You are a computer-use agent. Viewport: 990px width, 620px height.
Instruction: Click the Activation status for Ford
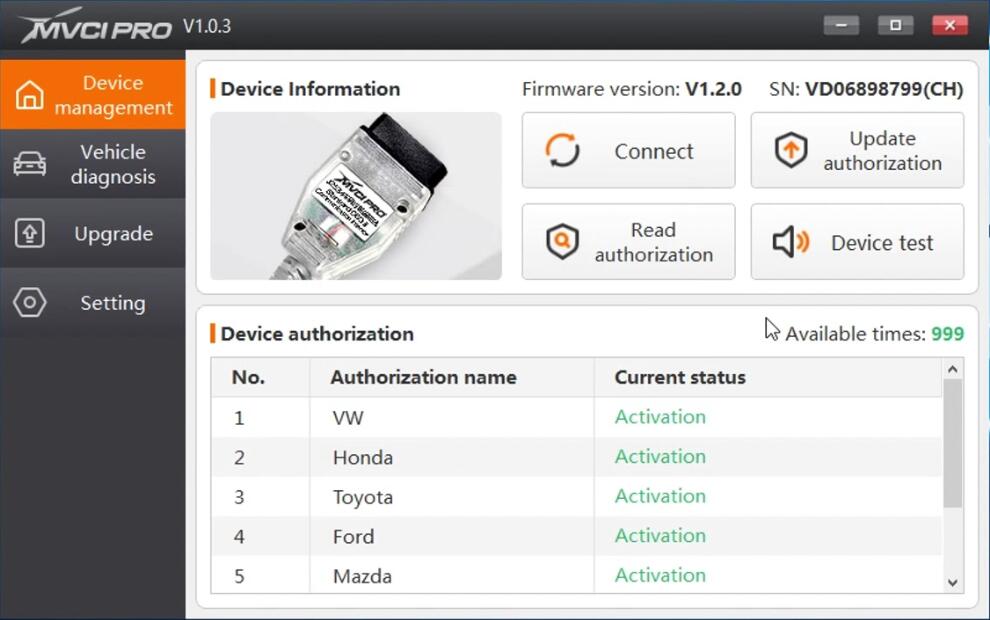pyautogui.click(x=660, y=535)
